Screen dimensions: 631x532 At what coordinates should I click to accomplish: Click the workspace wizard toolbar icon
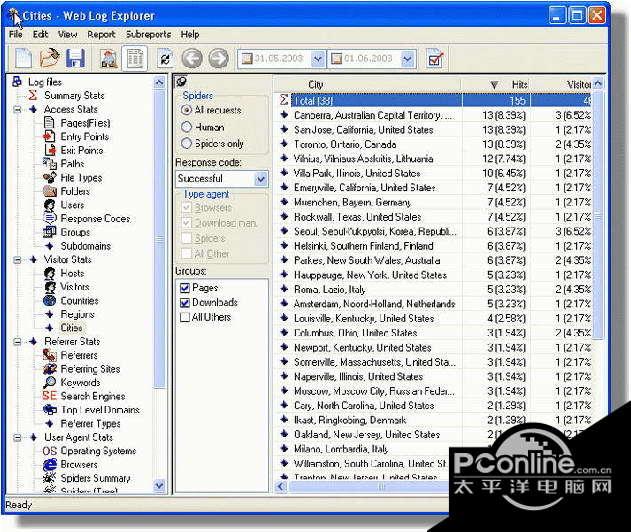click(x=108, y=59)
